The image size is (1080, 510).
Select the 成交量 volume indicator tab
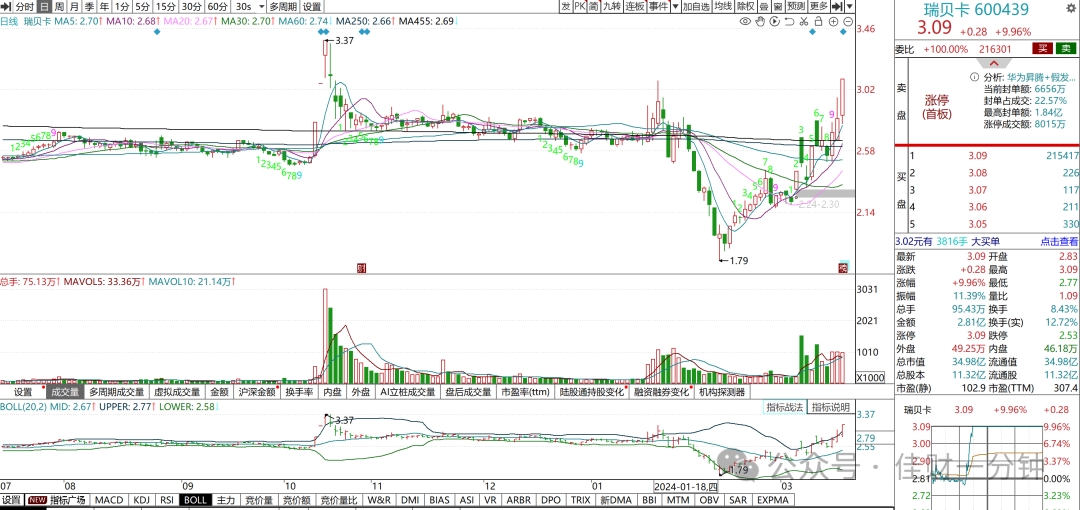point(65,391)
